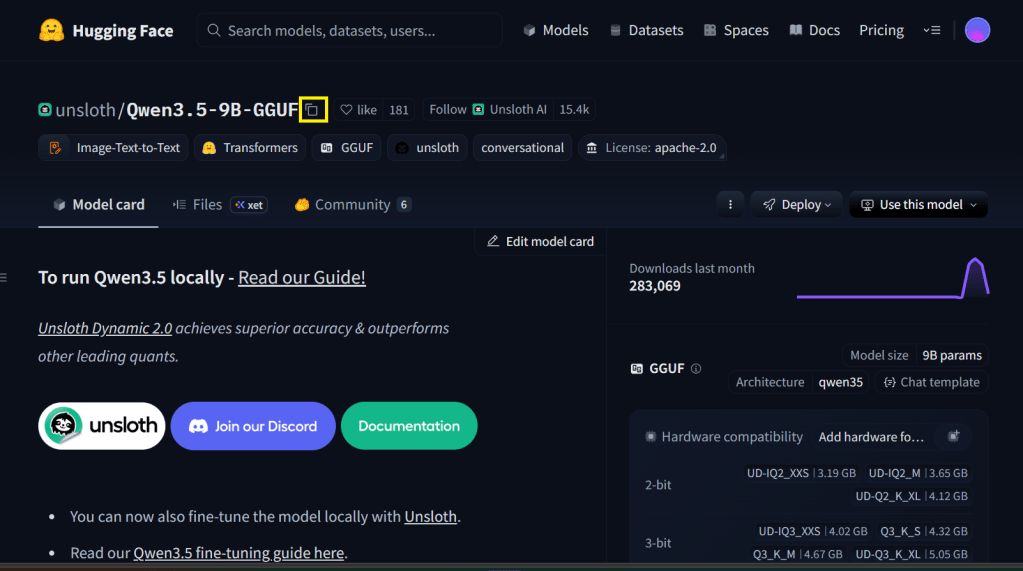Image resolution: width=1023 pixels, height=571 pixels.
Task: Expand the extra navigation menu
Action: click(x=932, y=30)
